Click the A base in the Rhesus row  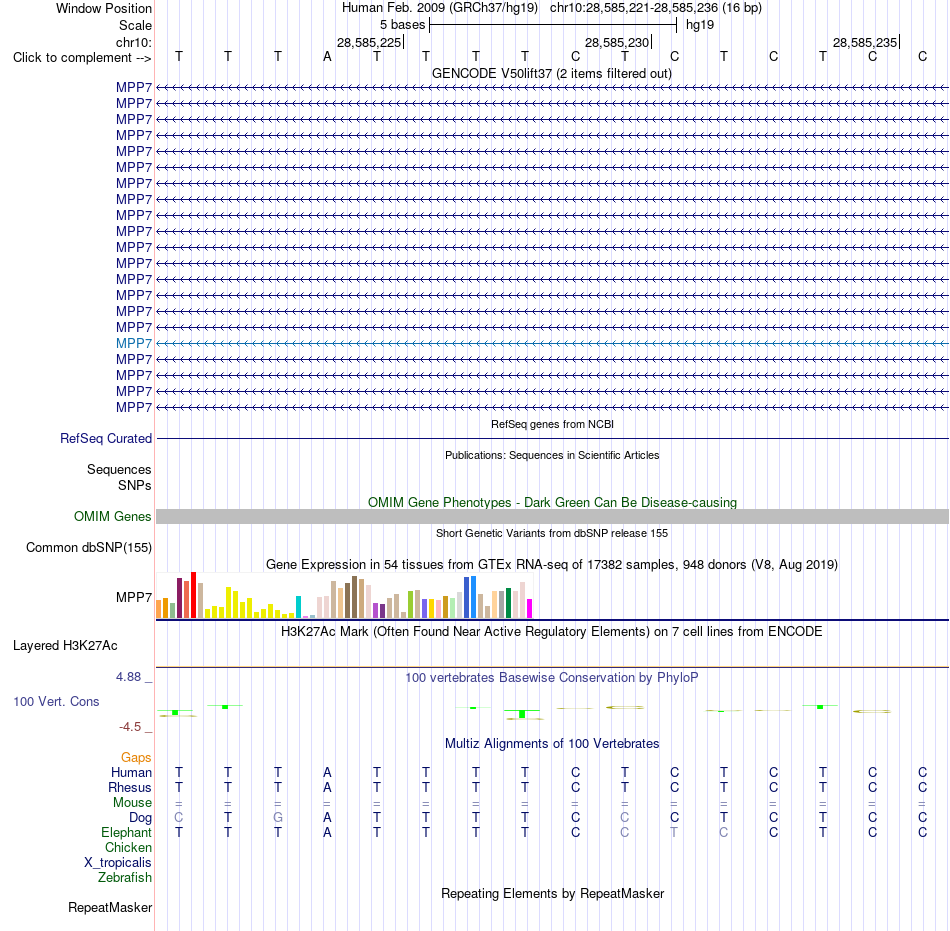click(x=327, y=787)
